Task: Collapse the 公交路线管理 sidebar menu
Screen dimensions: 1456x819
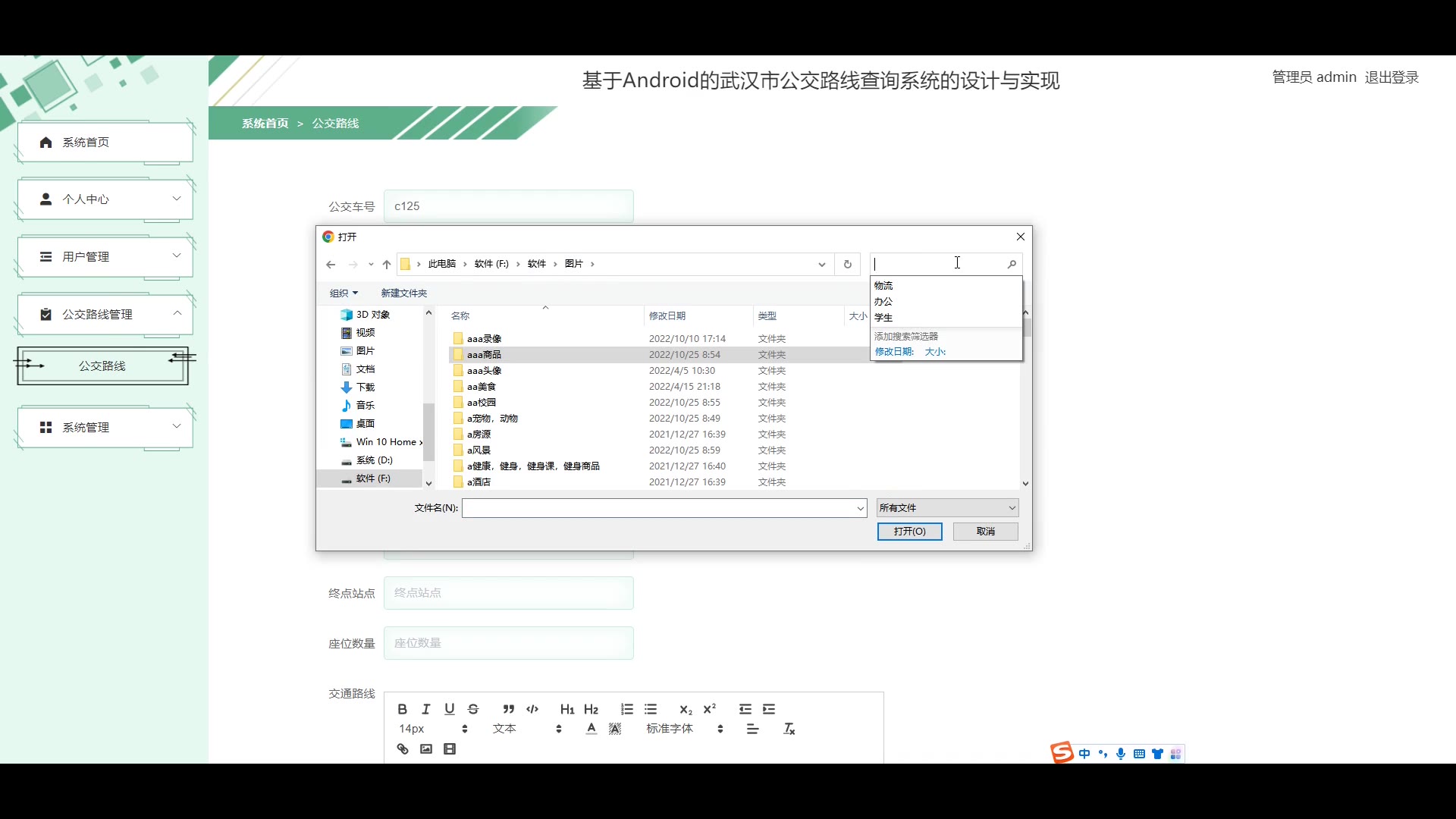Action: coord(105,315)
